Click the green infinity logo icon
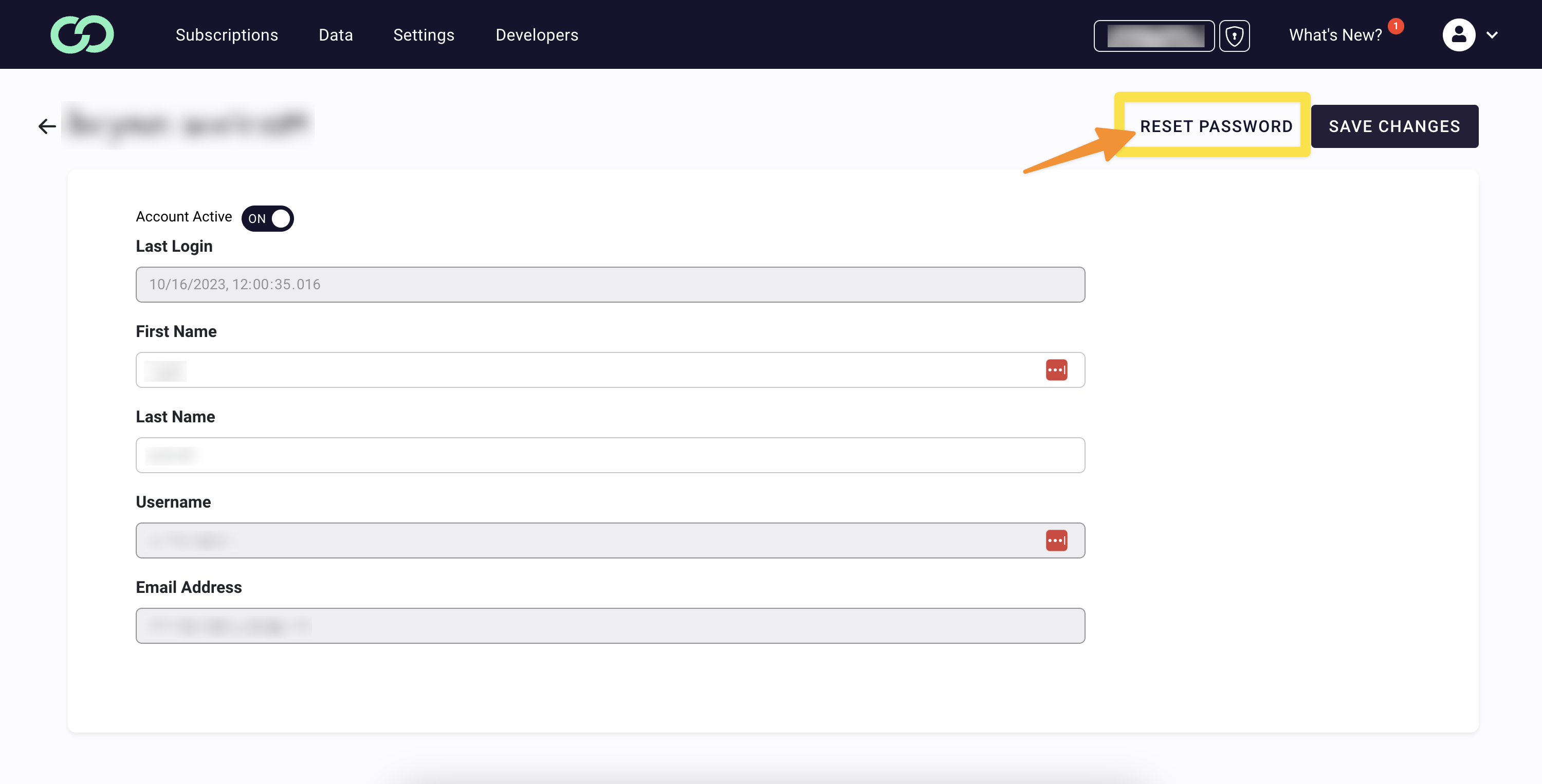Screen dimensions: 1542x784 coord(82,34)
